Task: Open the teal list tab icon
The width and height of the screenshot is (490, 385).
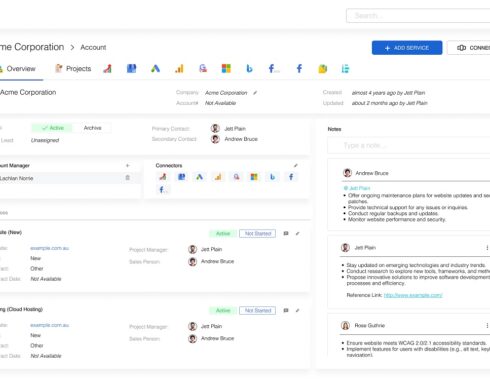Action: coord(345,69)
